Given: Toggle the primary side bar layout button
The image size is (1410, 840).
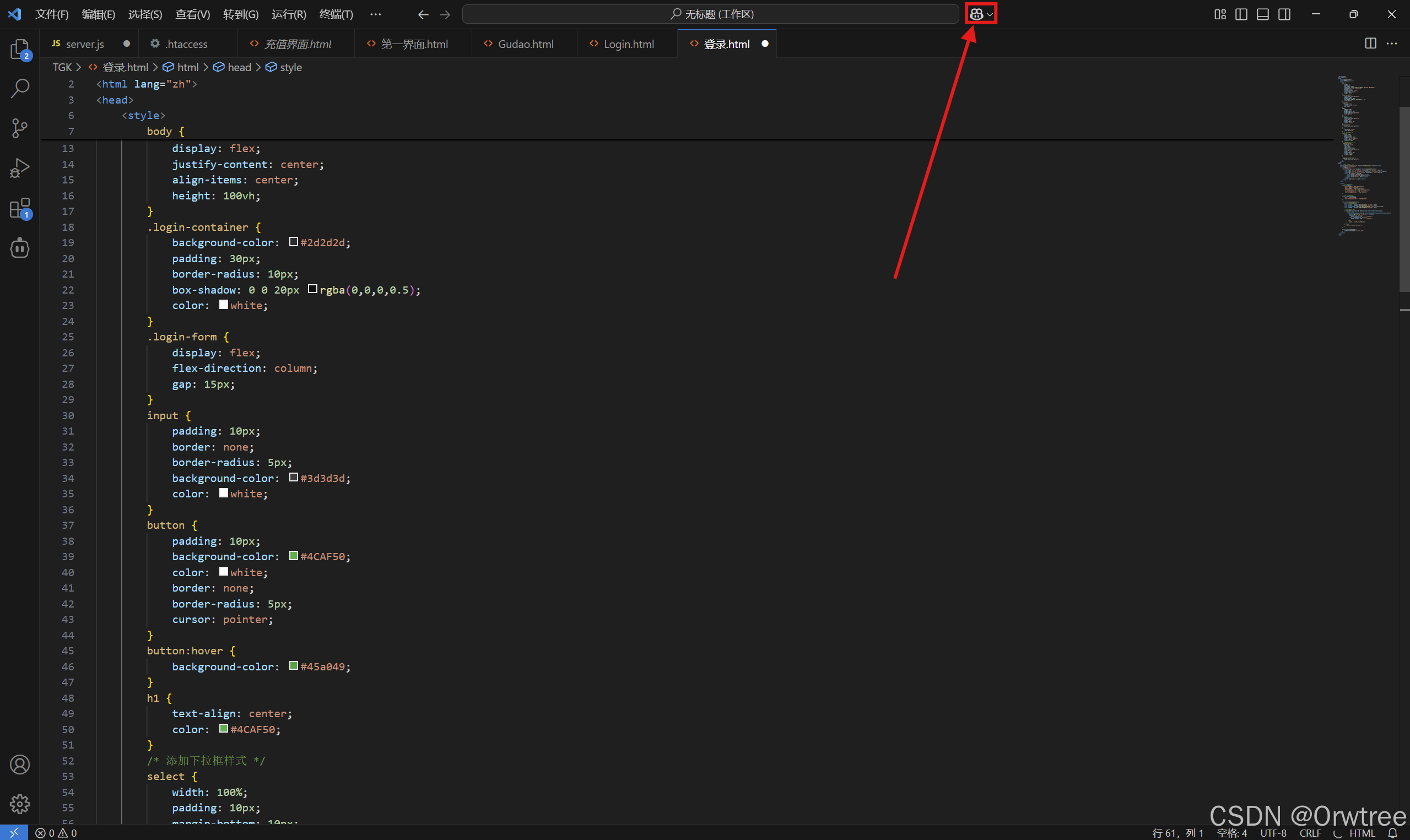Looking at the screenshot, I should click(1241, 14).
